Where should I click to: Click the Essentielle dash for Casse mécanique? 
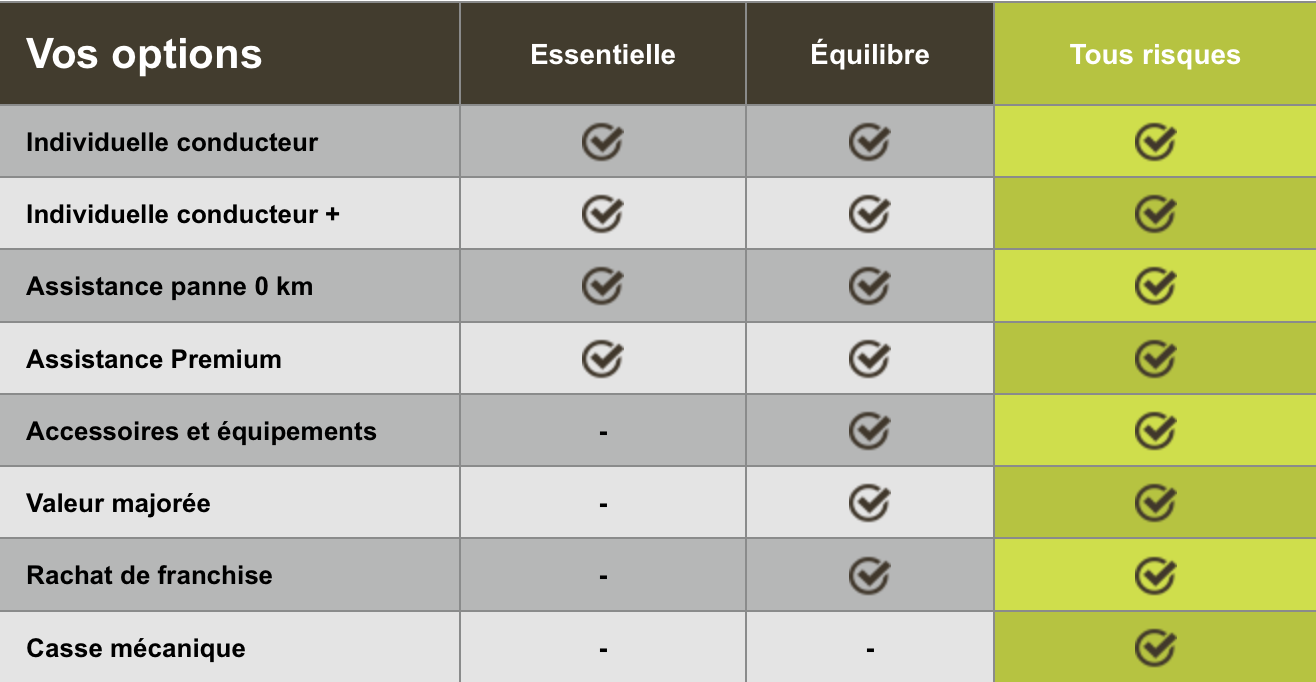click(603, 650)
